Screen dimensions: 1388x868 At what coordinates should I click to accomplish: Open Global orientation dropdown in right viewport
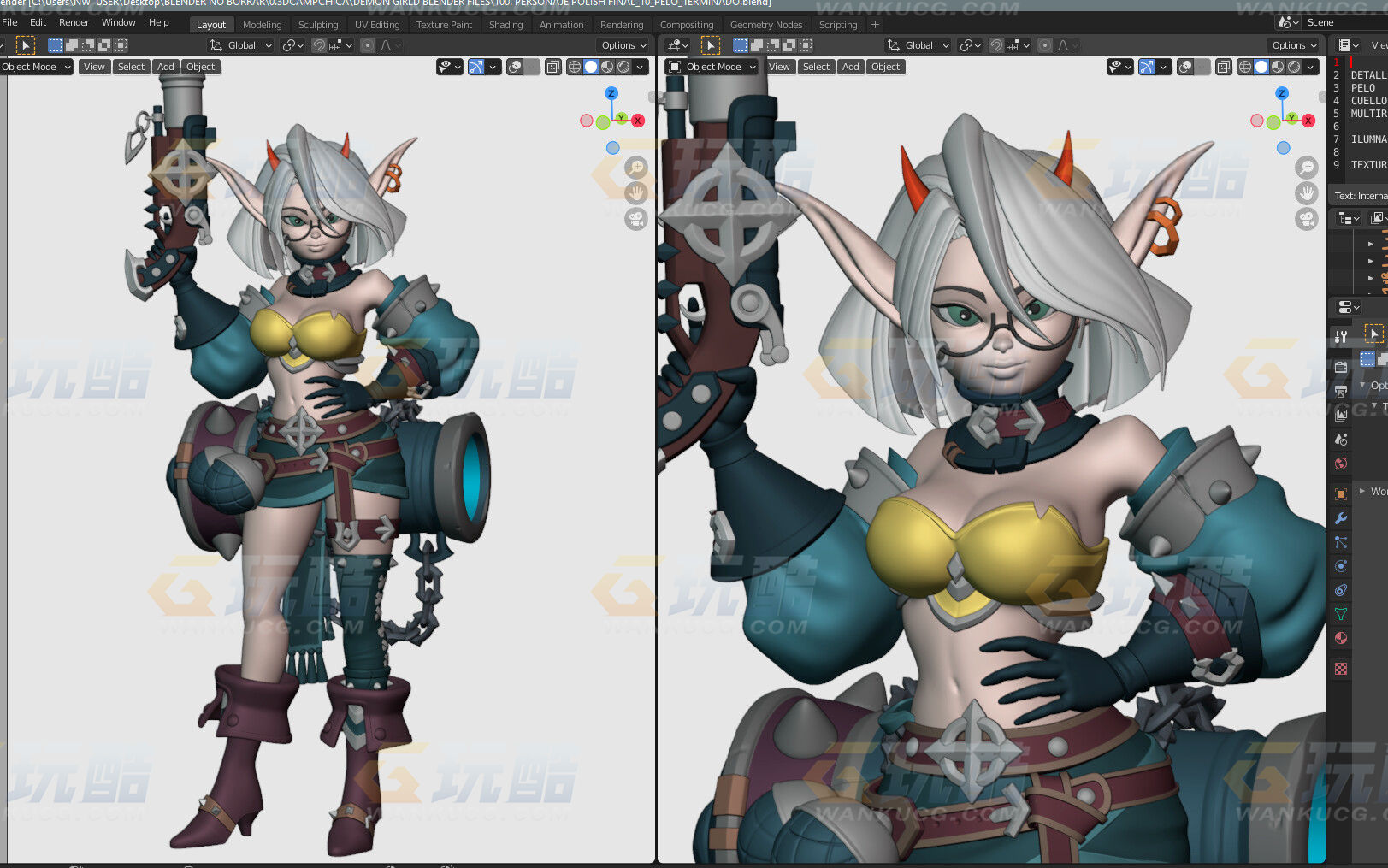point(918,45)
